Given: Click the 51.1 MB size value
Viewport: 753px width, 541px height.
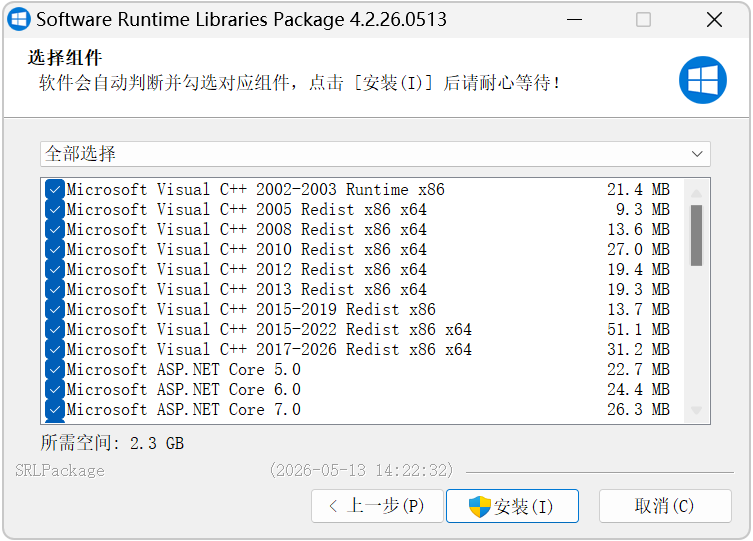Looking at the screenshot, I should [638, 330].
